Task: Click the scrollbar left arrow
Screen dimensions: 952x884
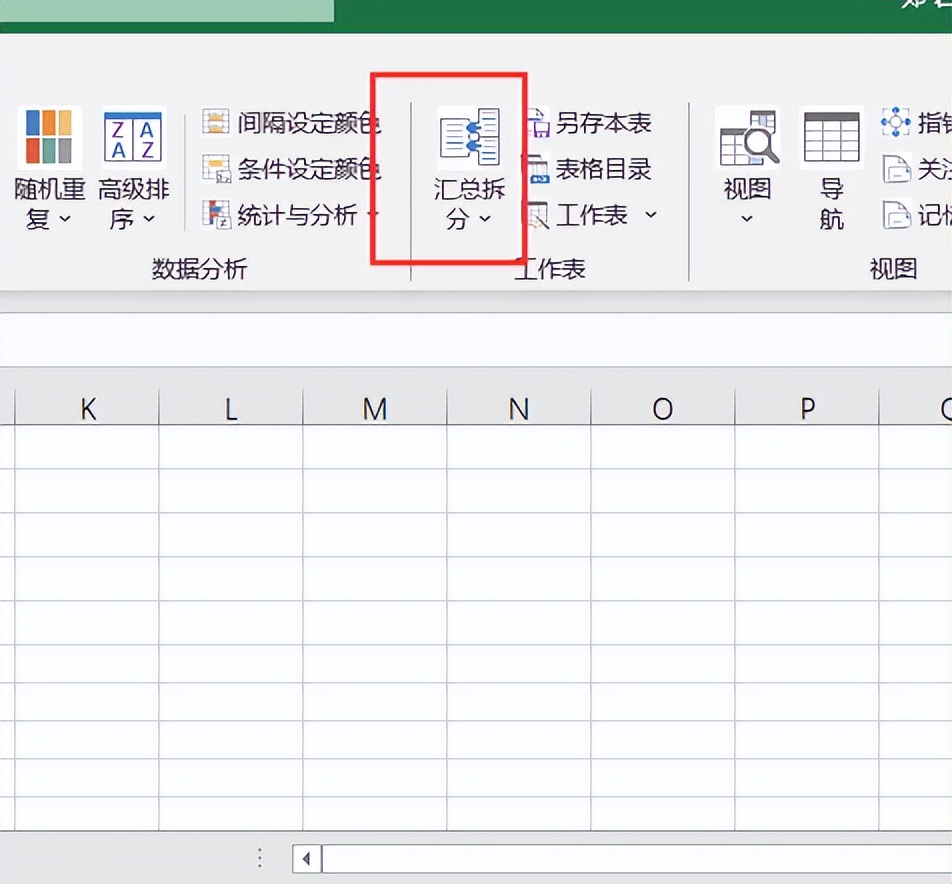Action: (x=305, y=858)
